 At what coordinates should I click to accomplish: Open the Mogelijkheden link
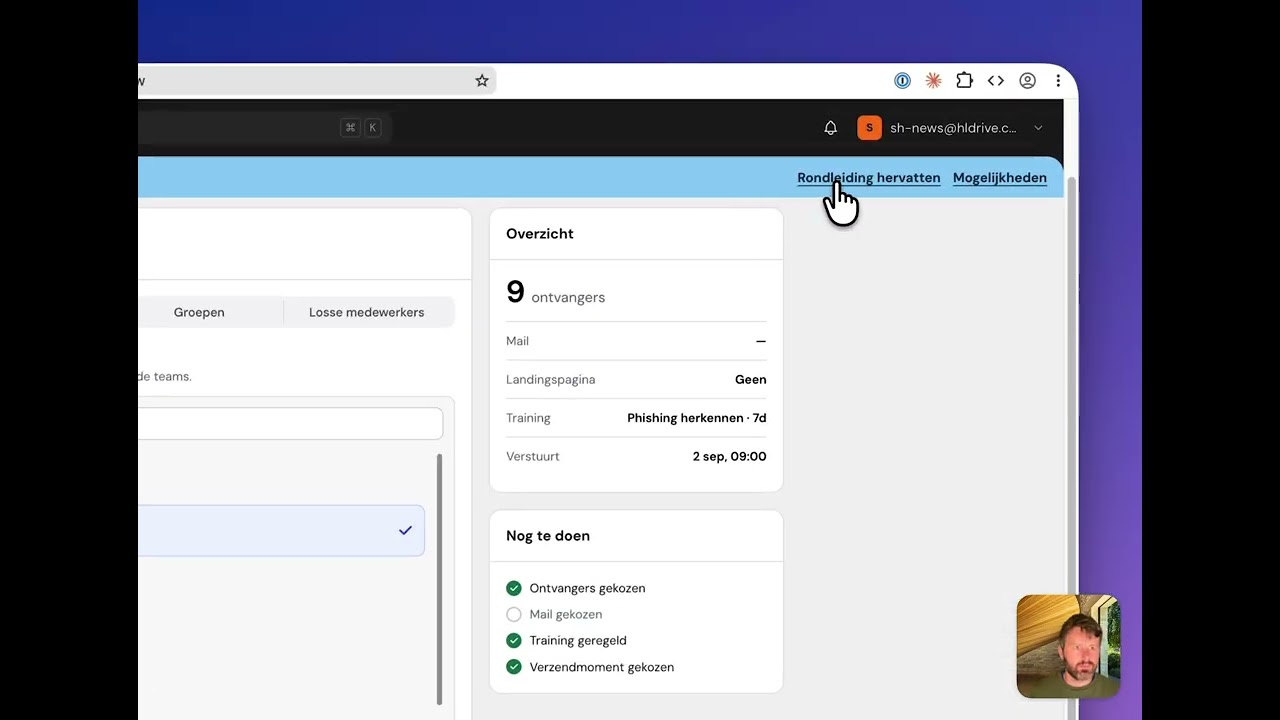click(1000, 178)
